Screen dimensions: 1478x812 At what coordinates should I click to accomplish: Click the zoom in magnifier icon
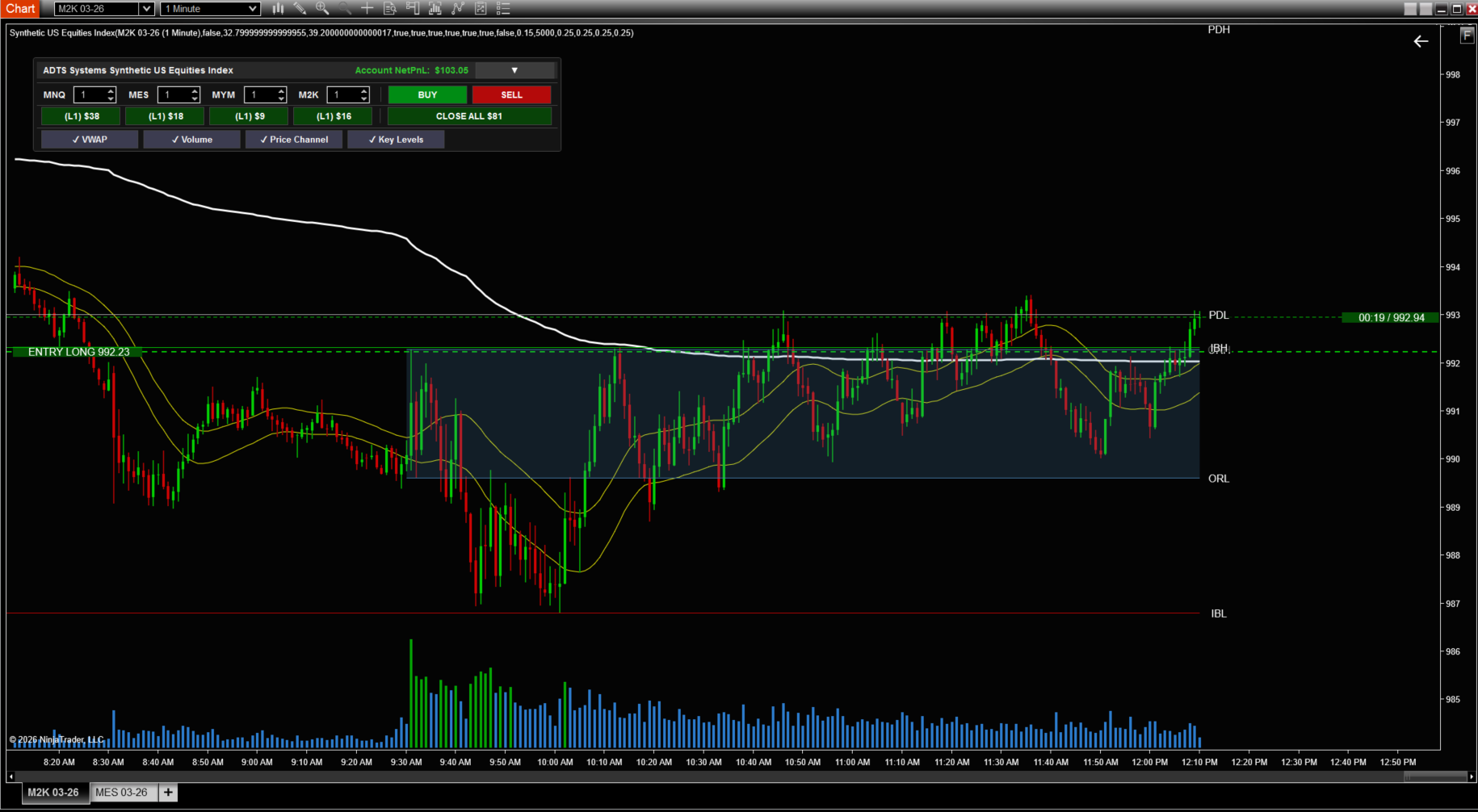321,8
